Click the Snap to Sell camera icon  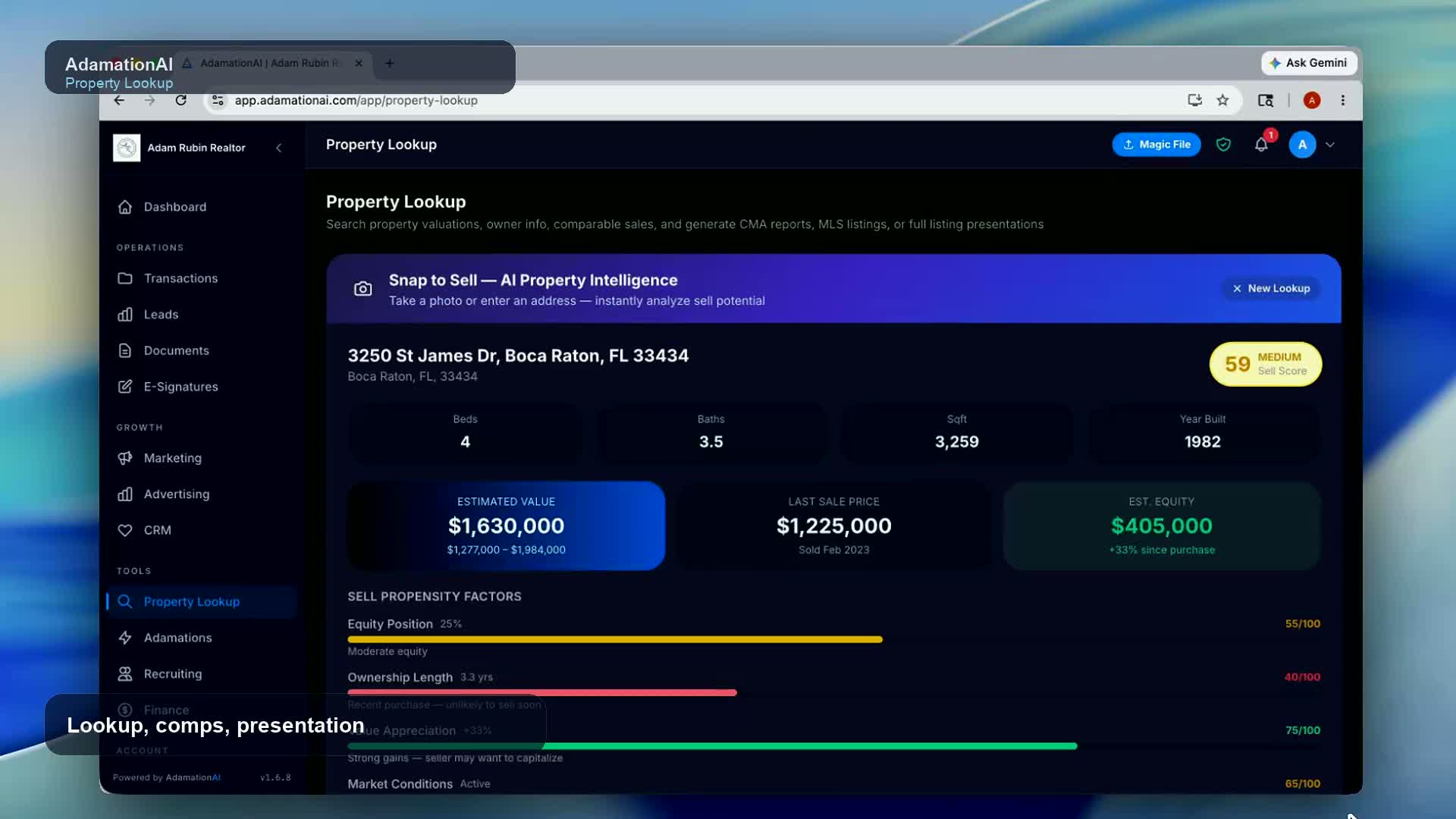pos(363,289)
